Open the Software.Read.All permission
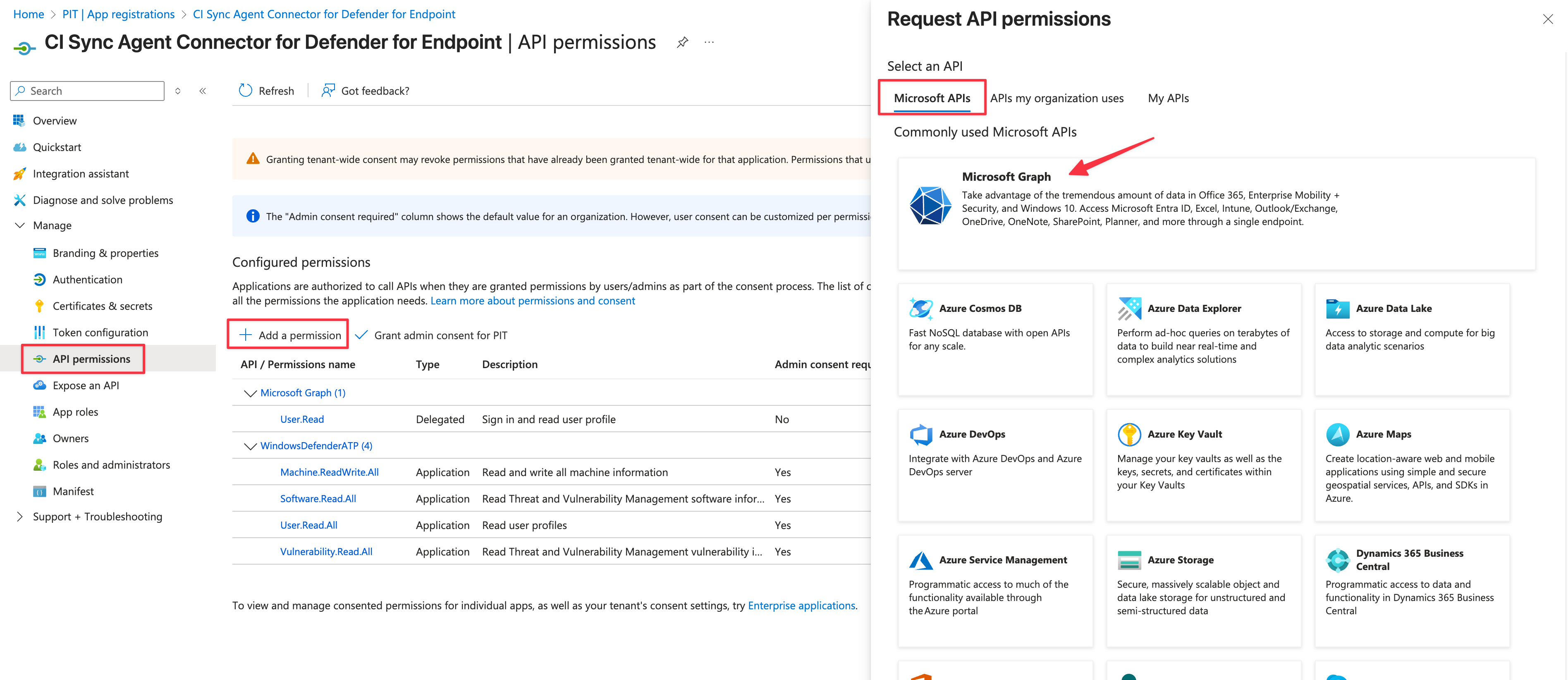 tap(318, 499)
